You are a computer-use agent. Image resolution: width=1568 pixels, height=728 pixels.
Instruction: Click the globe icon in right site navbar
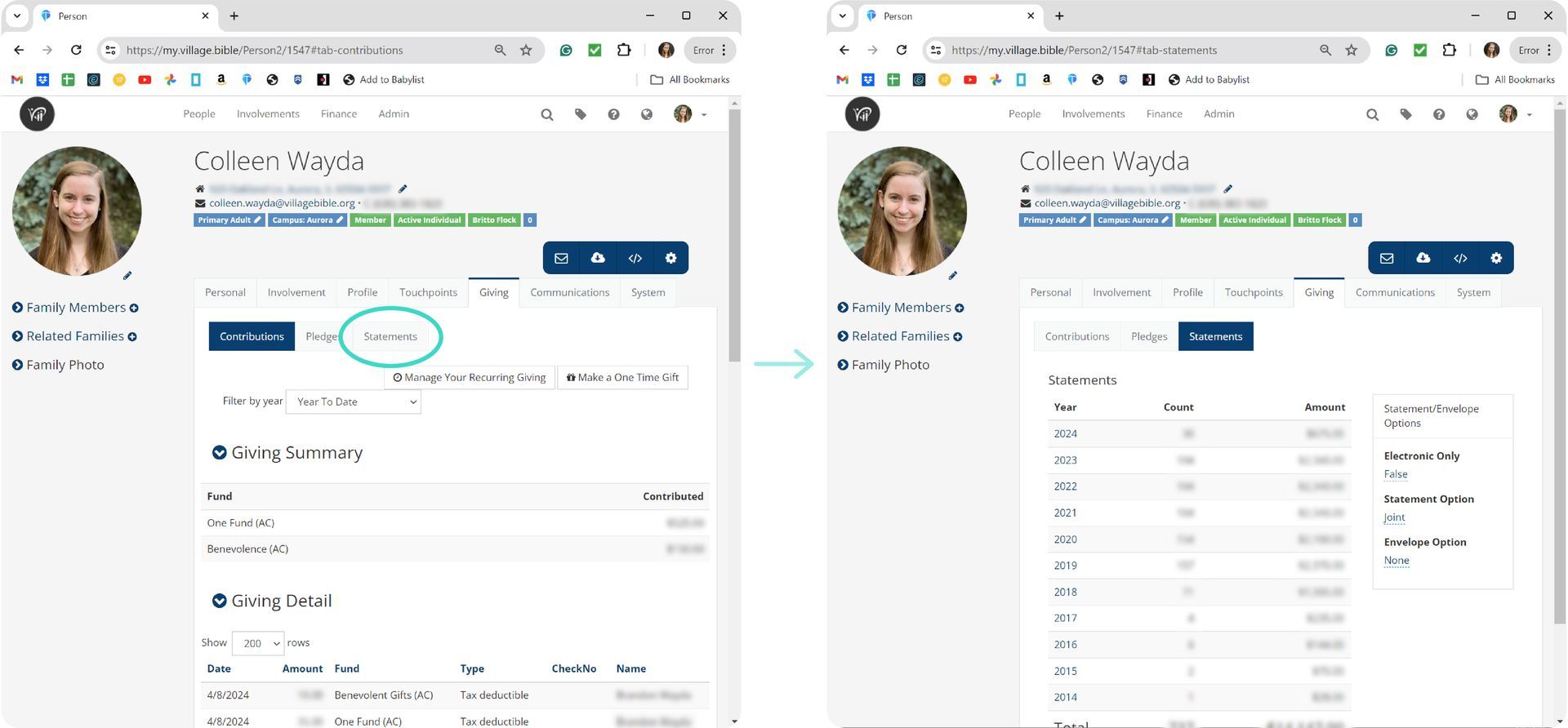[1472, 114]
